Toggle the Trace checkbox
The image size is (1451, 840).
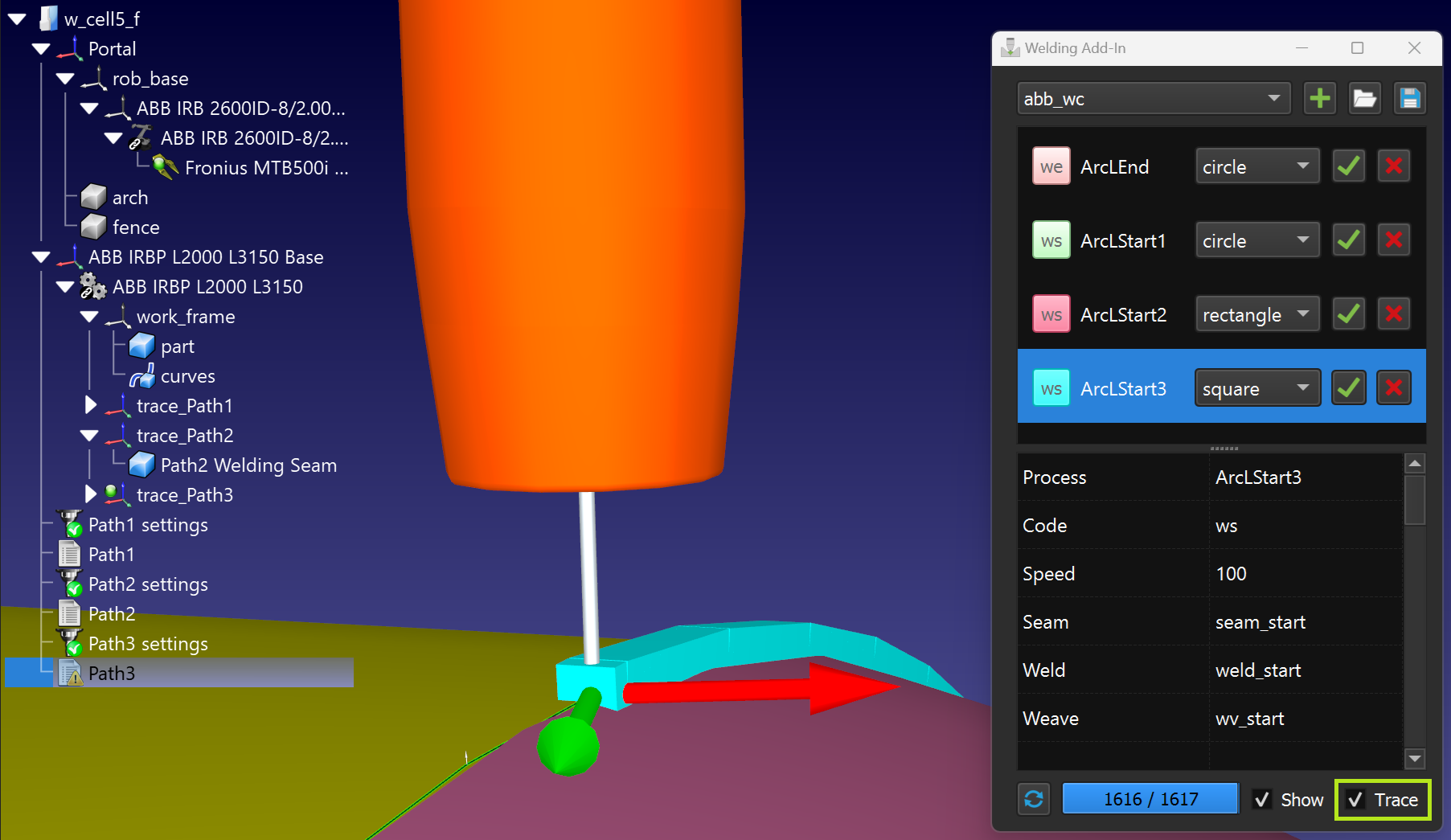click(x=1356, y=800)
